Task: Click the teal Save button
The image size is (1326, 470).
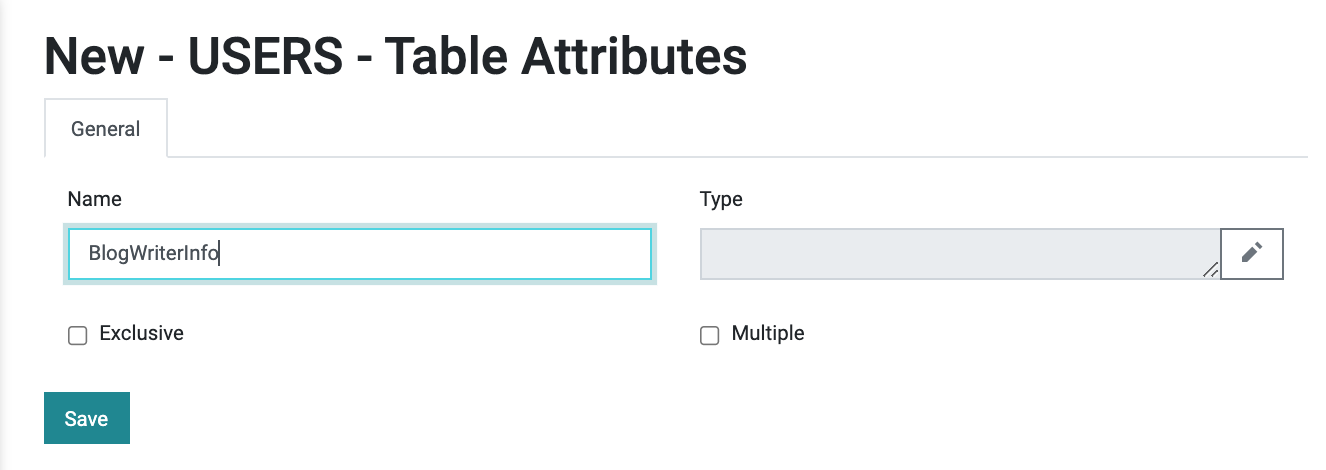Action: [x=87, y=418]
